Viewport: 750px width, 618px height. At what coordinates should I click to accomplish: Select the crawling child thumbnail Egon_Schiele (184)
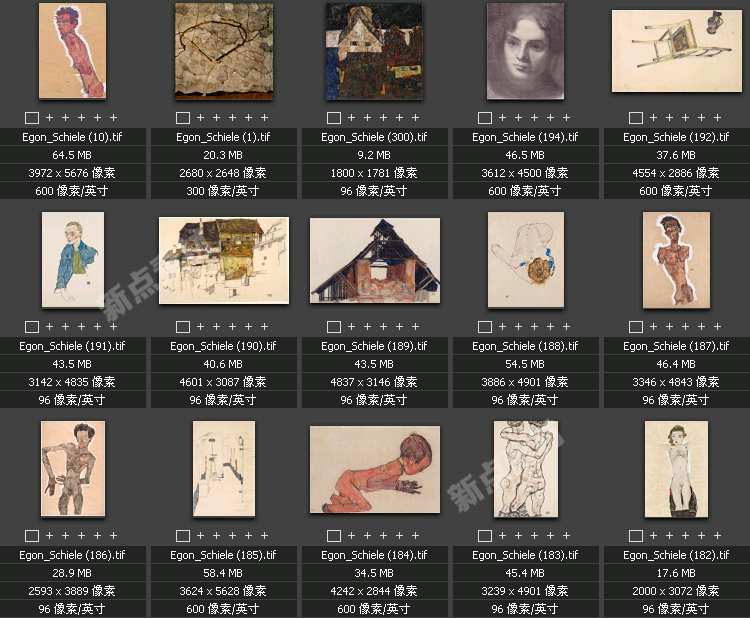(375, 469)
